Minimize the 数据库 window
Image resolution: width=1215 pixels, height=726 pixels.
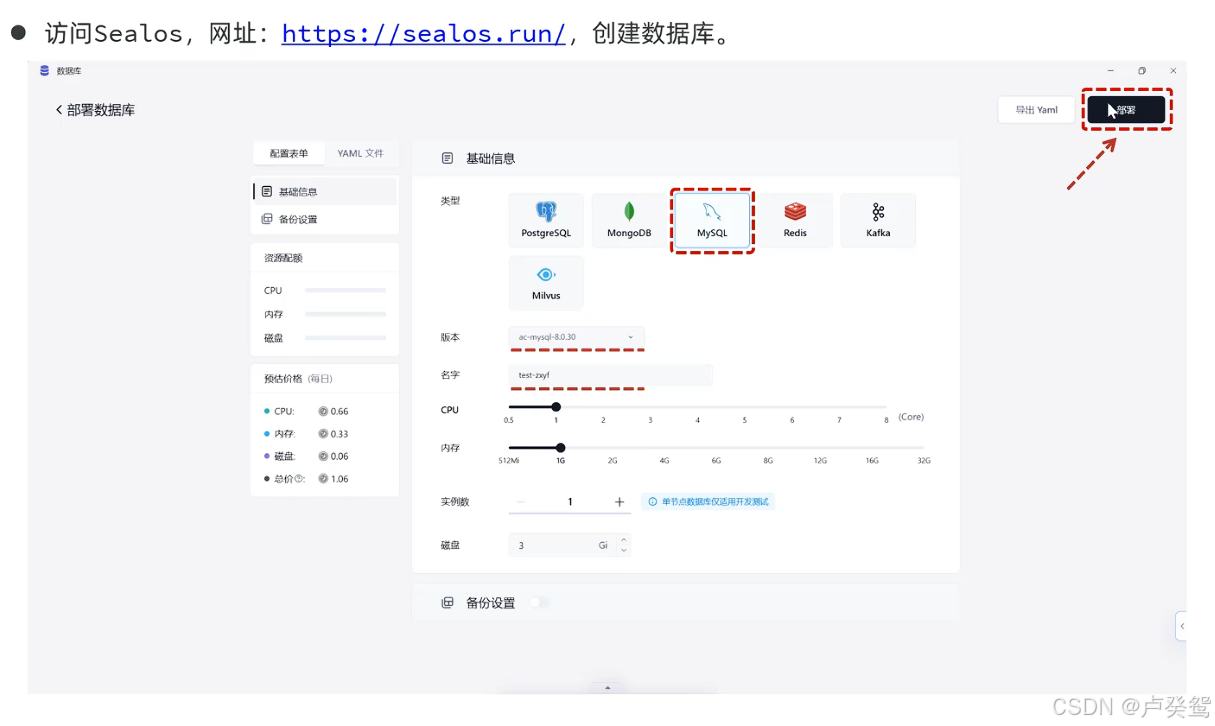coord(1110,71)
